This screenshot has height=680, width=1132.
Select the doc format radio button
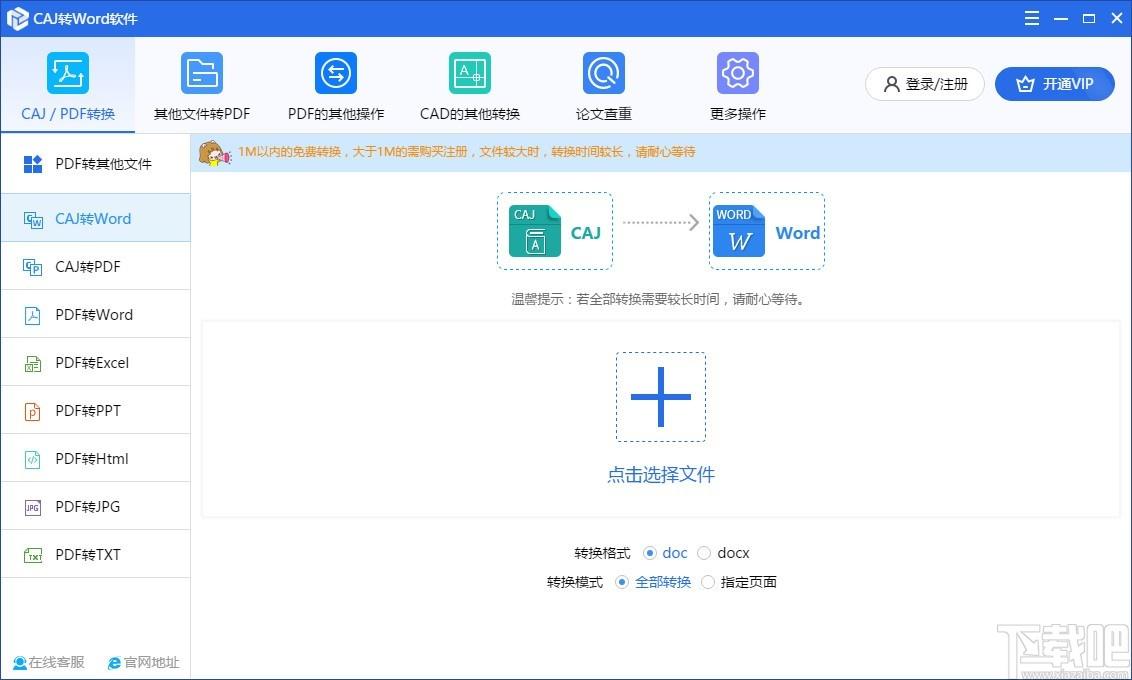649,553
